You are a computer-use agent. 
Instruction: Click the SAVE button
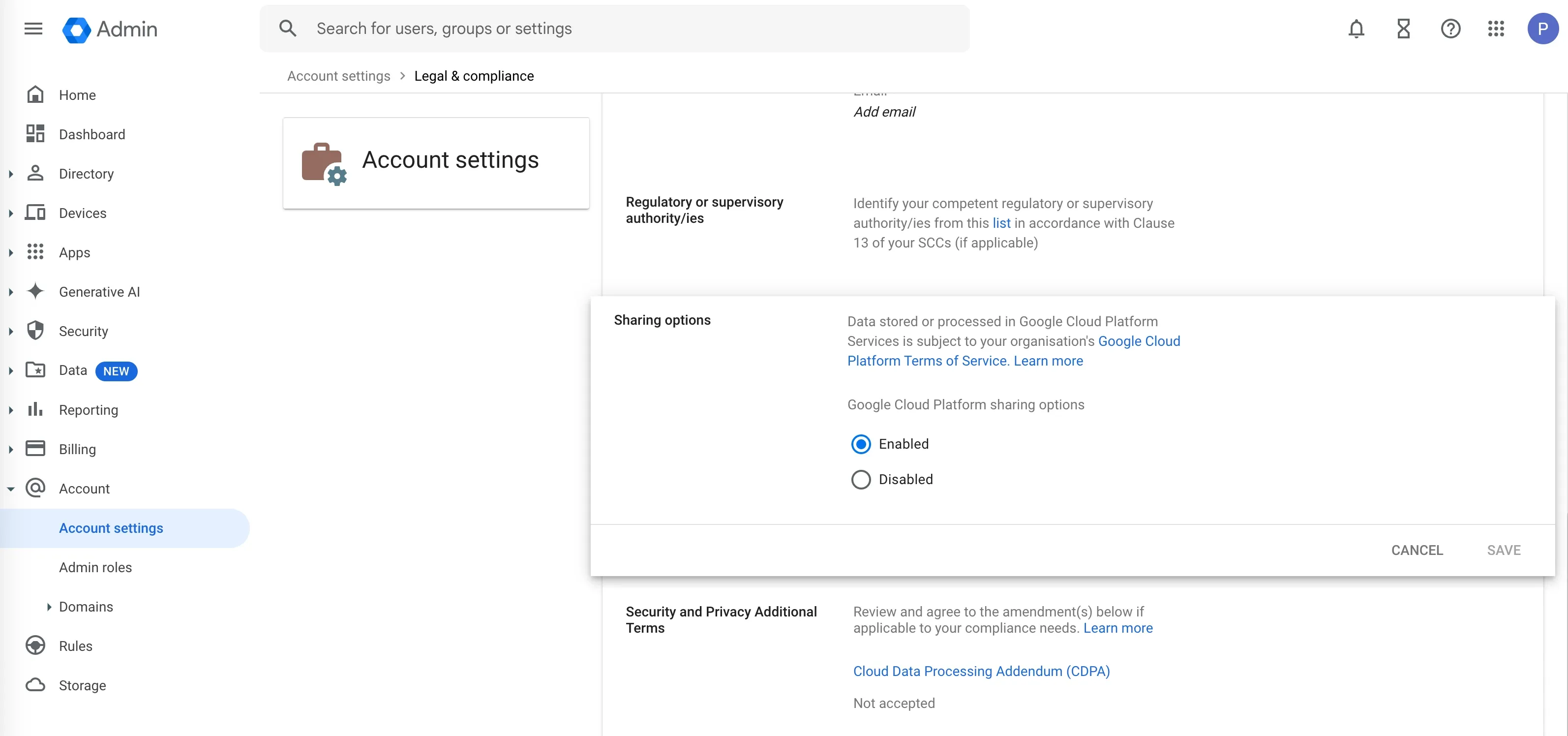(1504, 550)
